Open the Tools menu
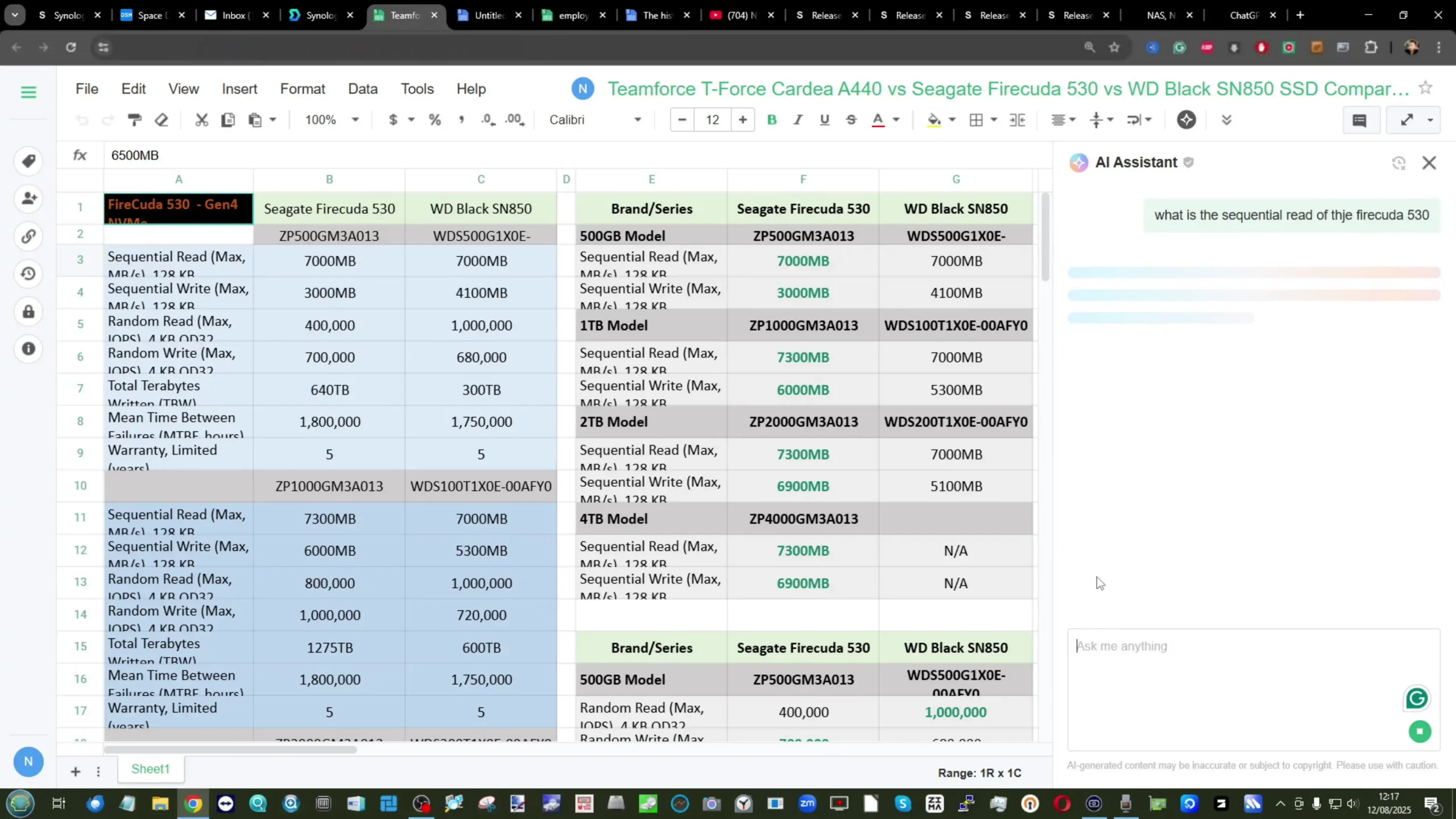 pos(417,89)
